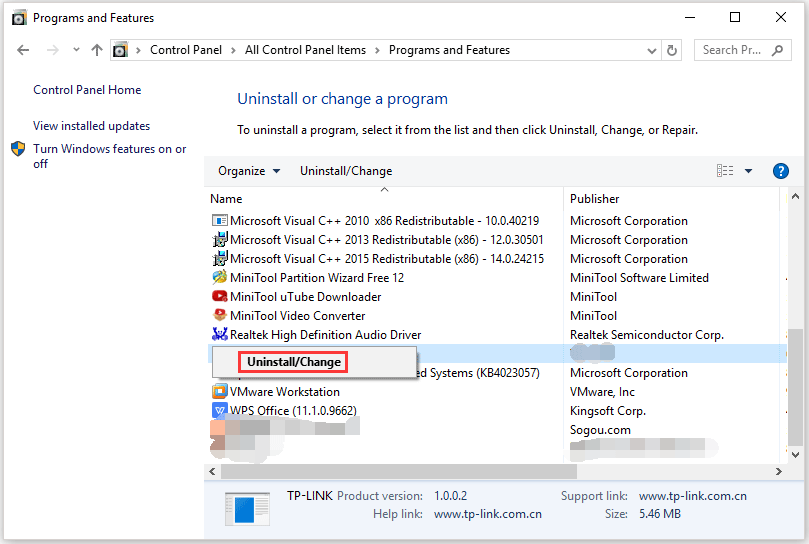Click MiniTool Video Converter icon
809x544 pixels.
click(x=220, y=315)
